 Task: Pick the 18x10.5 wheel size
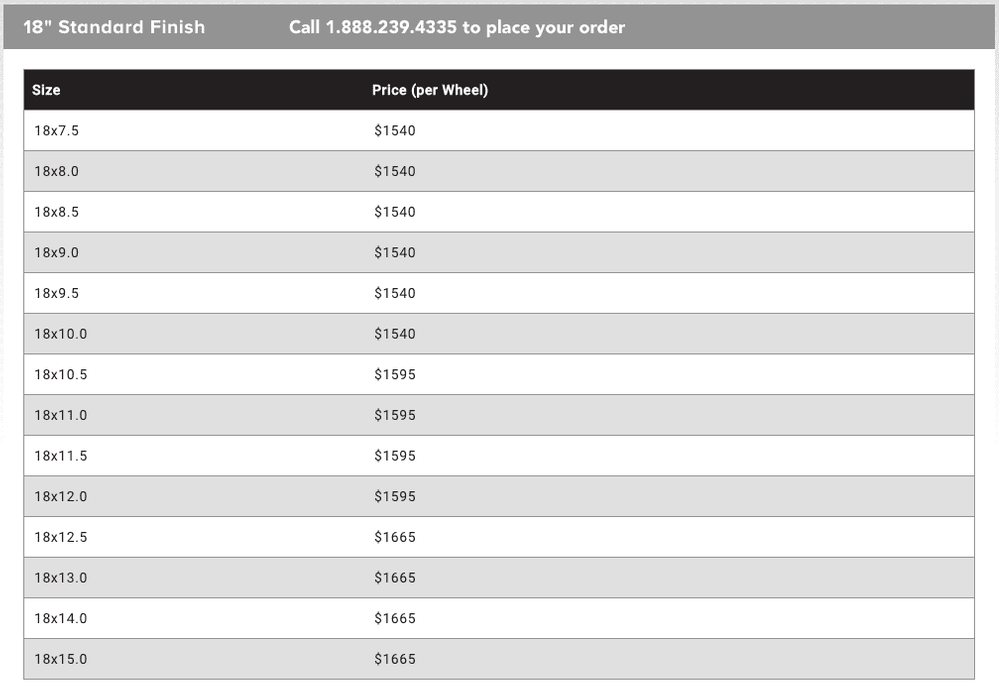pyautogui.click(x=60, y=375)
